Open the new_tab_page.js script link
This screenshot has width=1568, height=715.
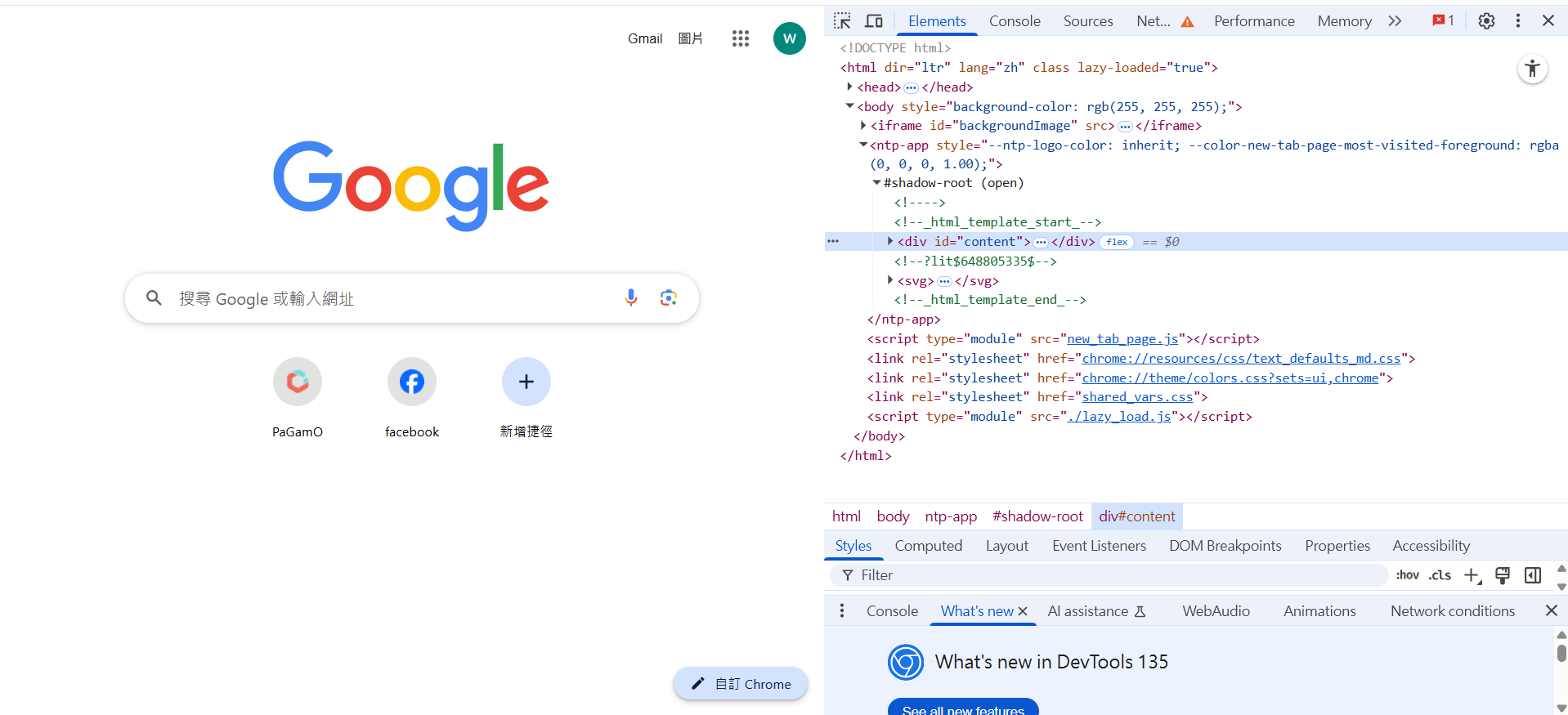coord(1122,339)
